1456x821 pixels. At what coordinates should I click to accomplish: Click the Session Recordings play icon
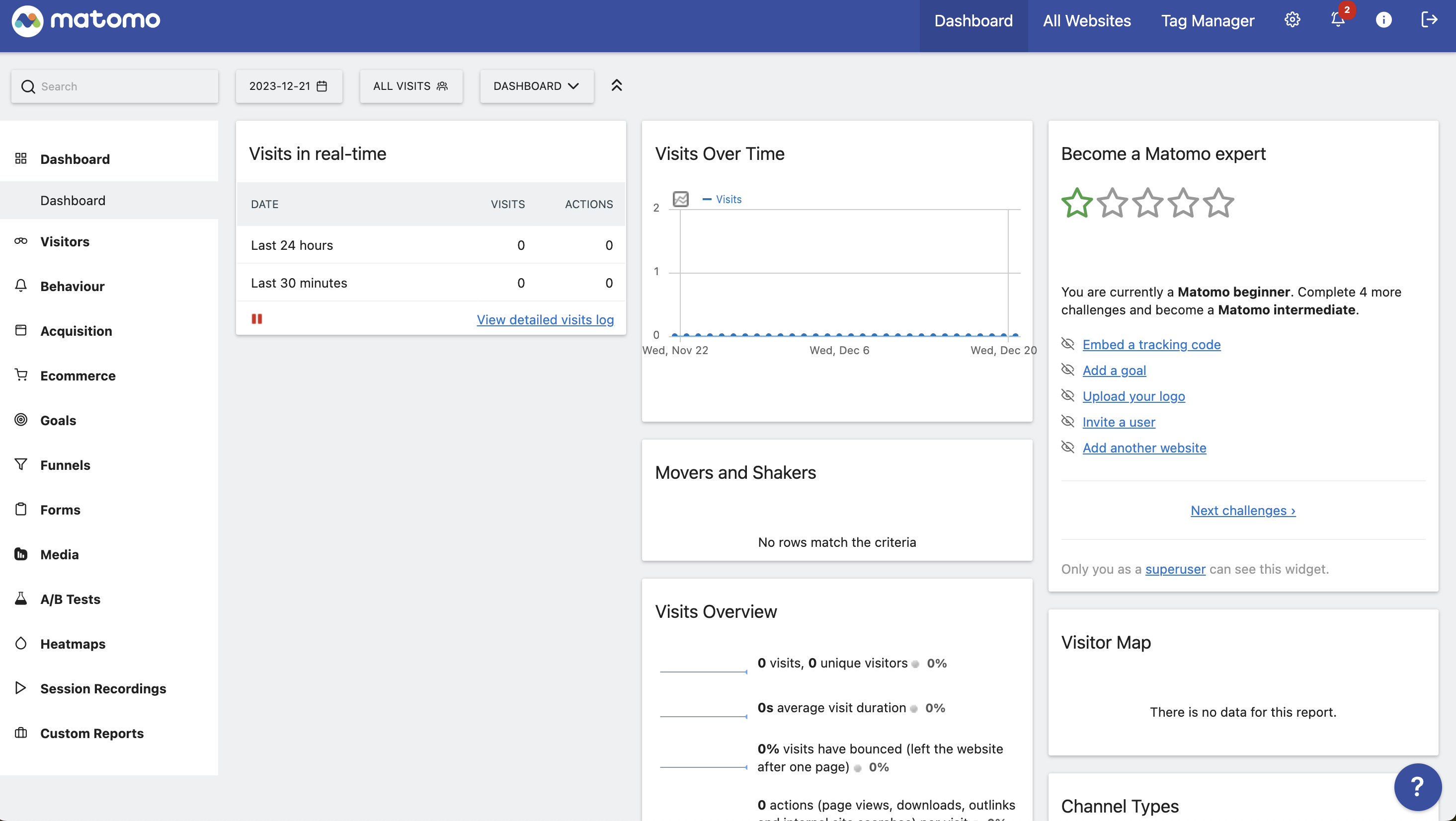coord(21,688)
